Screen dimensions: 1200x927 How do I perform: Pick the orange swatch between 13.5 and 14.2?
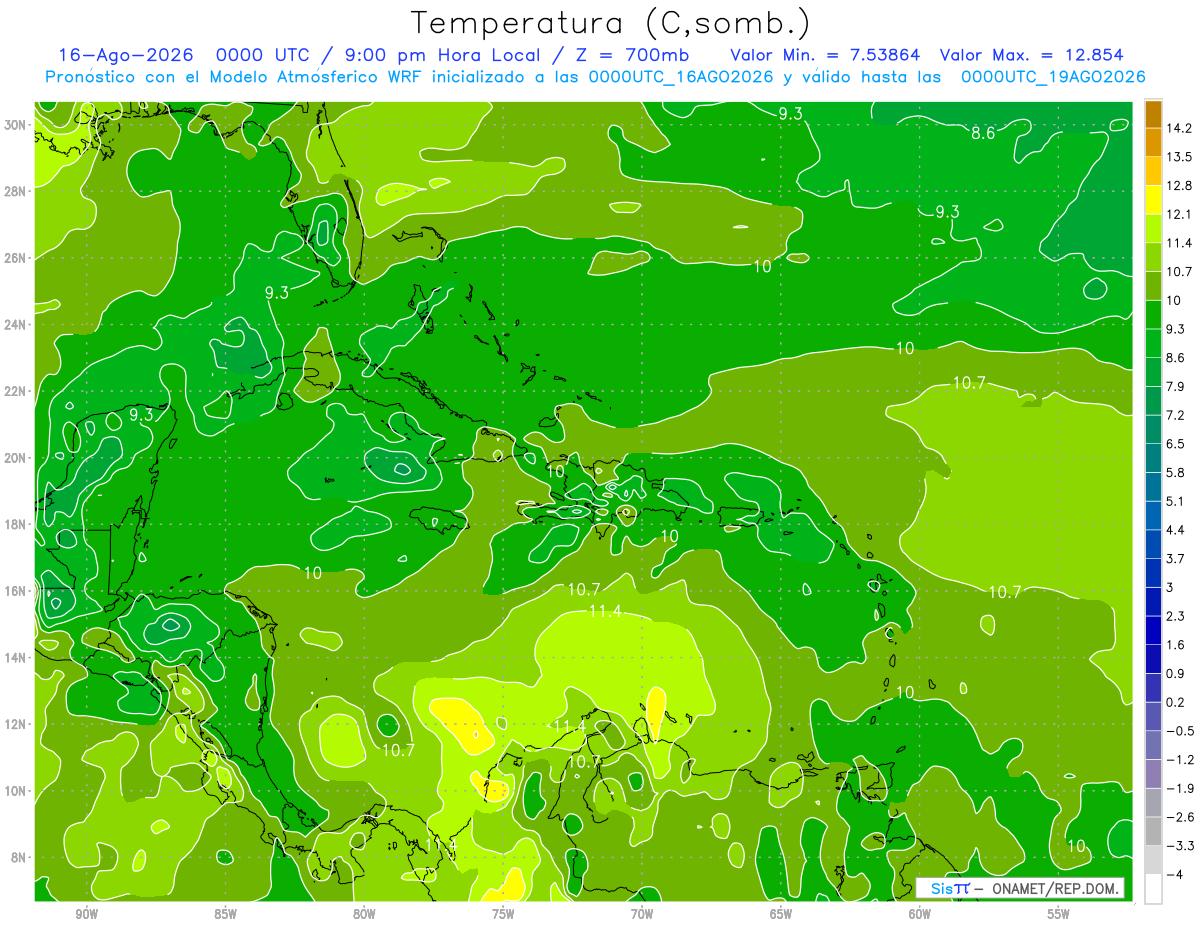[x=1153, y=142]
